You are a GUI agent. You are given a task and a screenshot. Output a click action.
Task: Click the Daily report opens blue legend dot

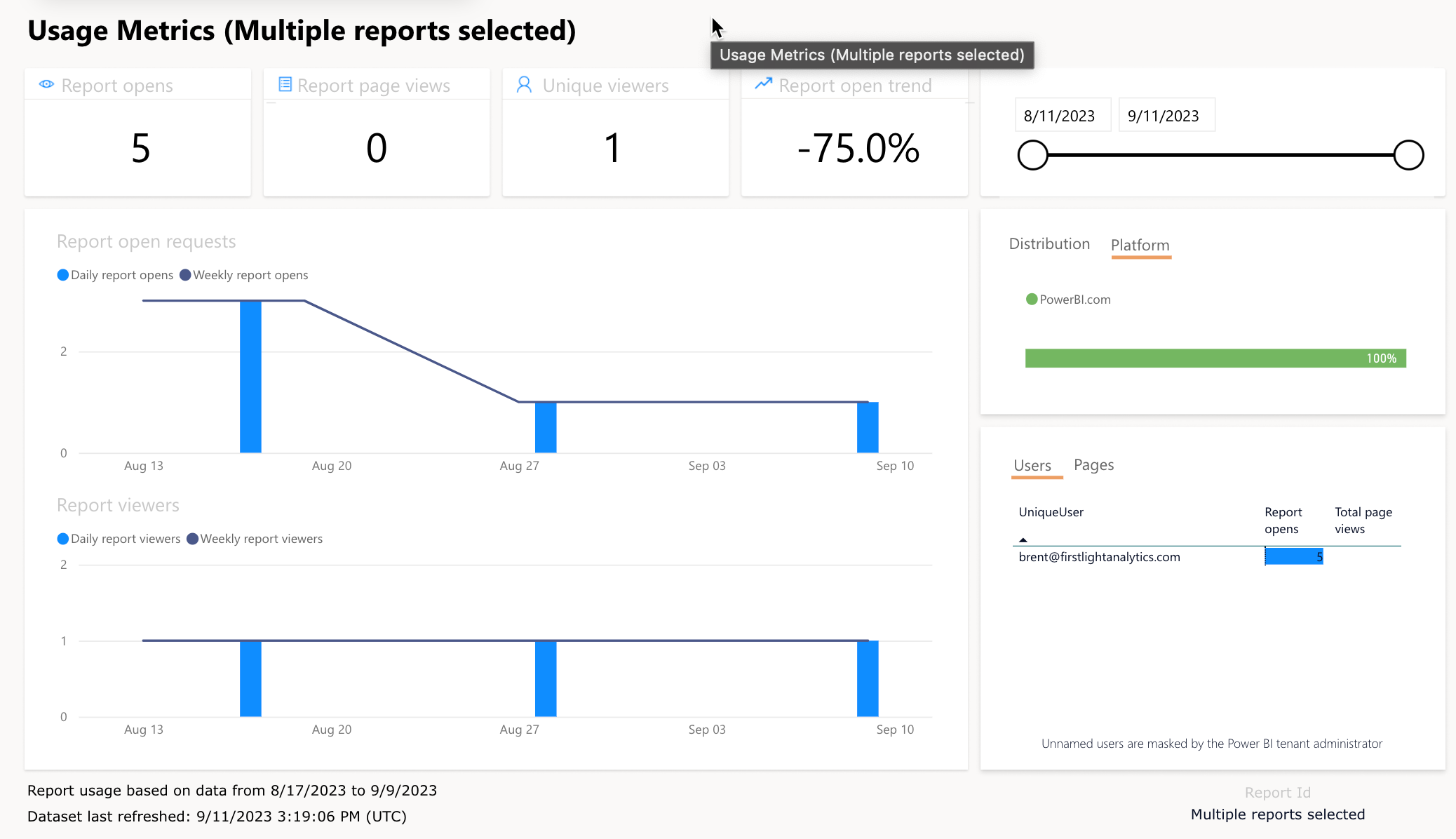click(62, 275)
